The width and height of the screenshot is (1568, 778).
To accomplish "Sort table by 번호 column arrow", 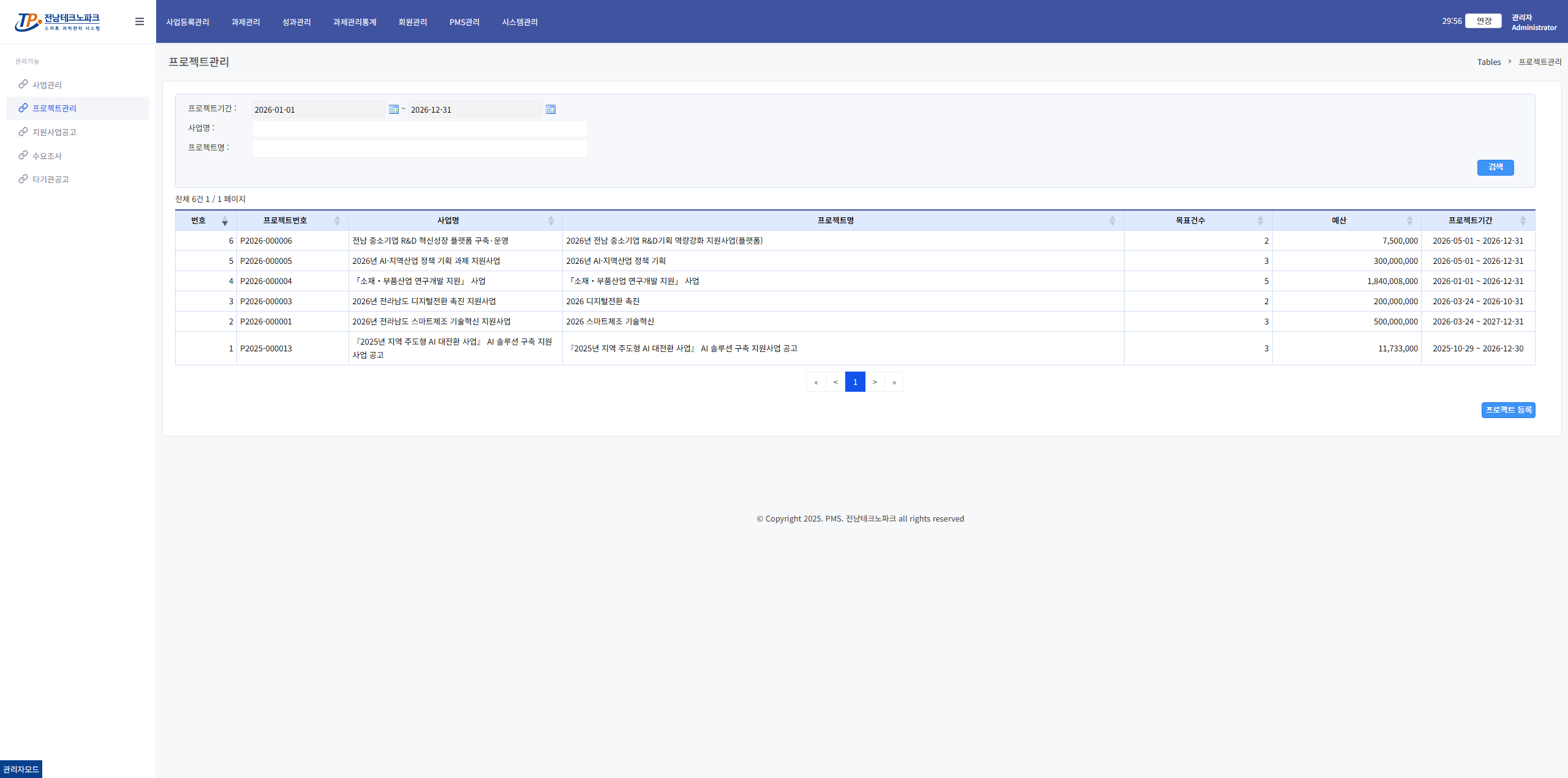I will 225,220.
